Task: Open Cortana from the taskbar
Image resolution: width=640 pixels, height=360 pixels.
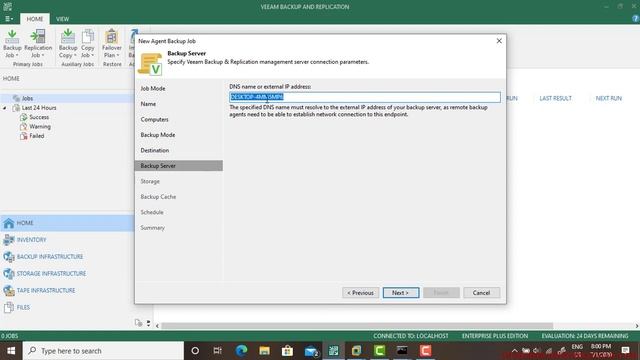Action: (x=195, y=351)
